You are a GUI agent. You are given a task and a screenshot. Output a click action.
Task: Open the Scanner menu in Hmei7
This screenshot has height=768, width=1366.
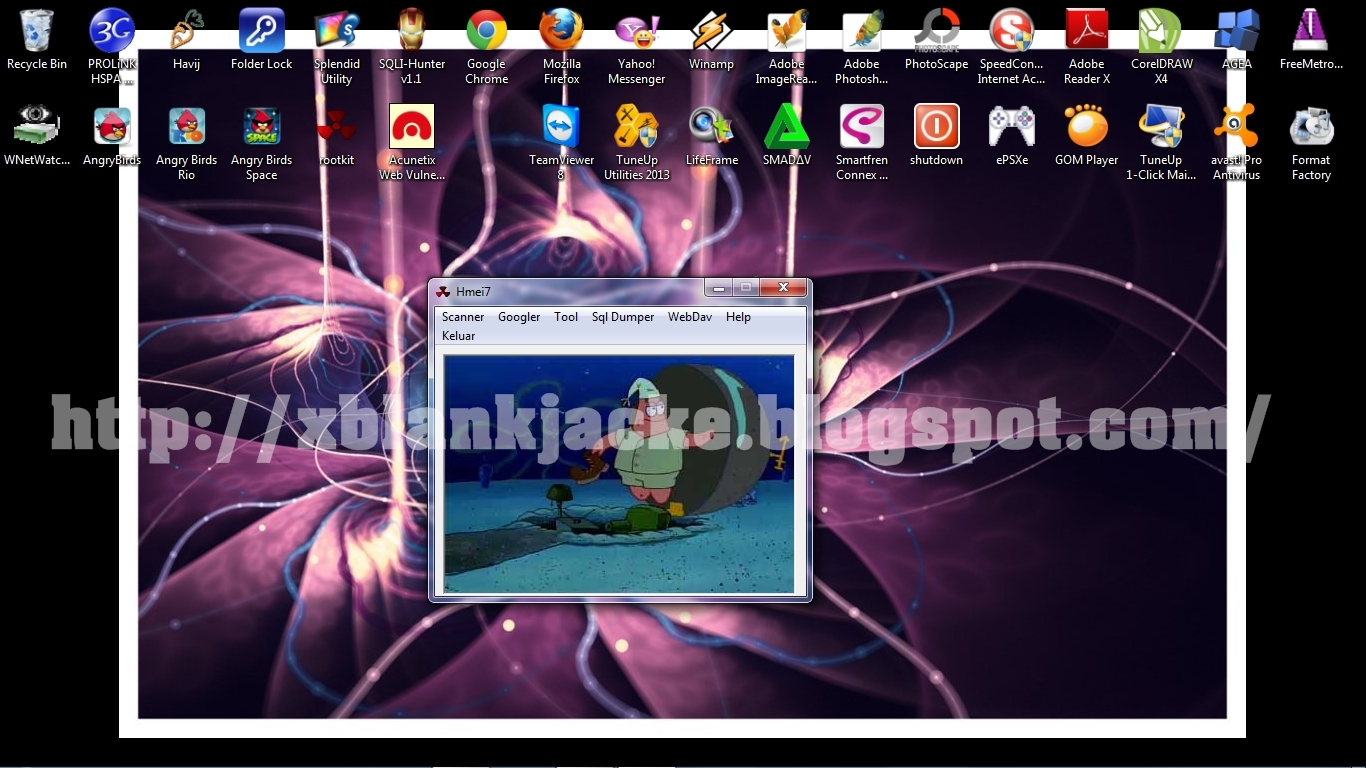pyautogui.click(x=463, y=317)
